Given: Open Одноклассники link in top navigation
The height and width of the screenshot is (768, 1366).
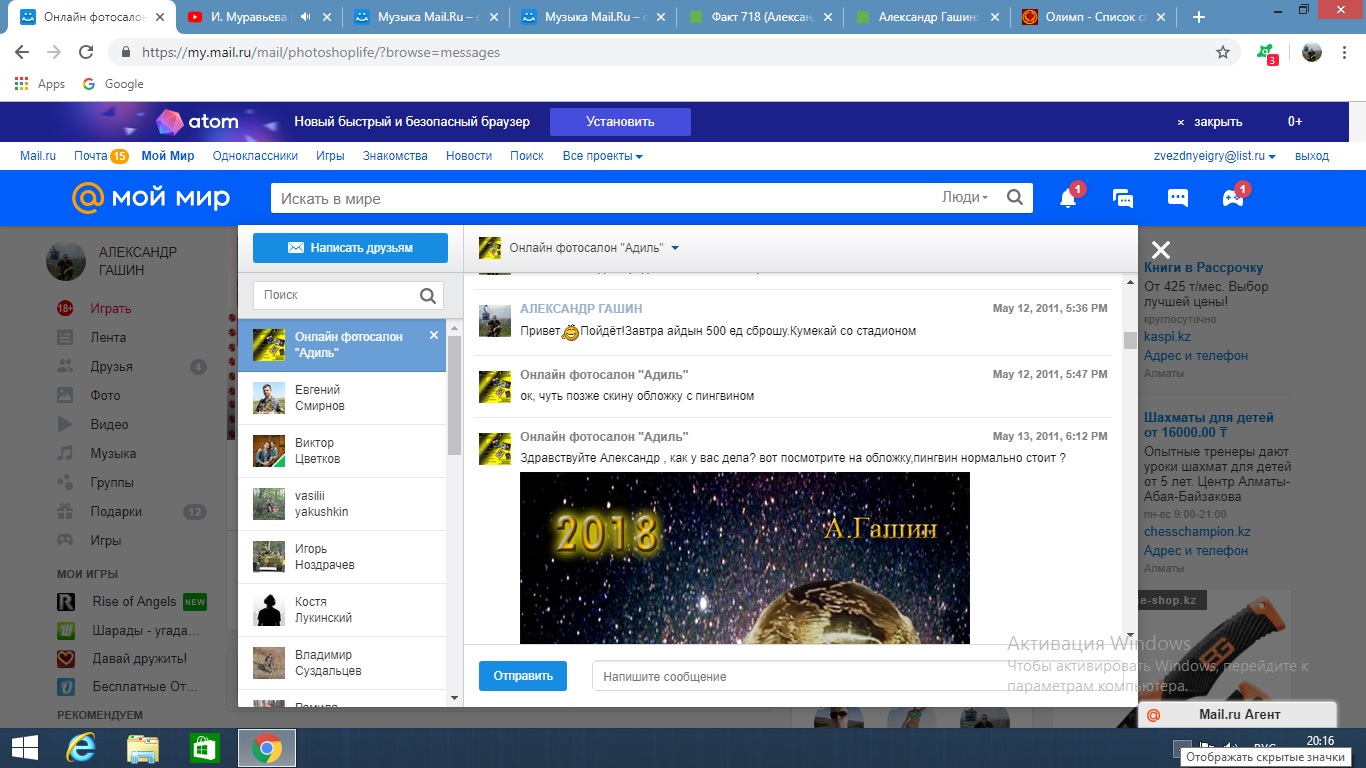Looking at the screenshot, I should (255, 156).
